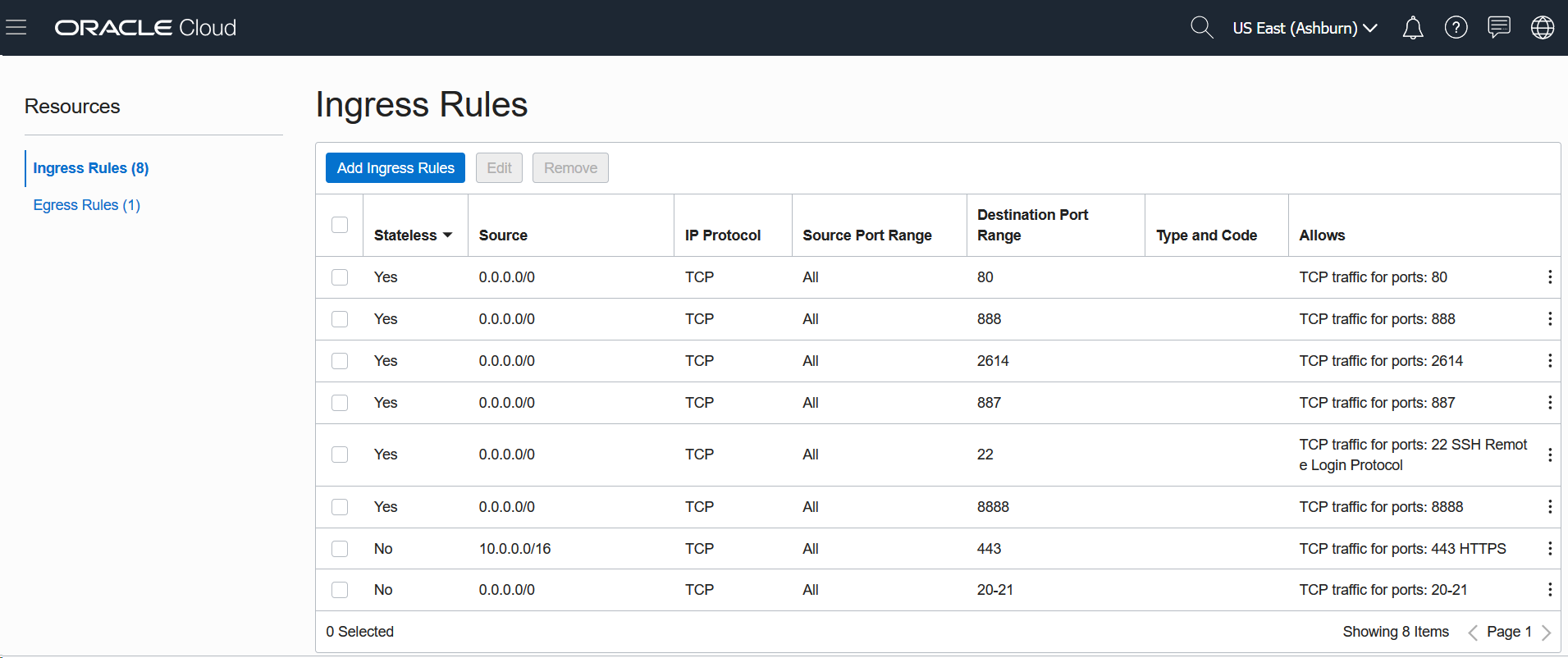
Task: Open actions menu for port 22 SSH rule
Action: point(1549,455)
